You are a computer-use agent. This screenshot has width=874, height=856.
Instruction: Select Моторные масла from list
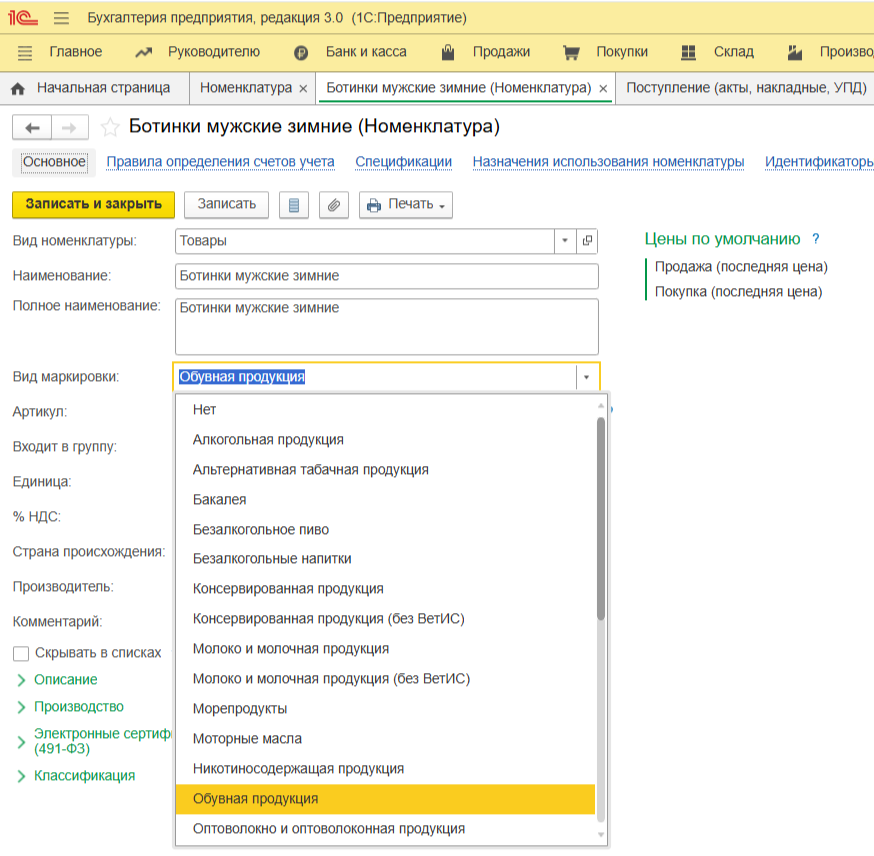coord(247,739)
